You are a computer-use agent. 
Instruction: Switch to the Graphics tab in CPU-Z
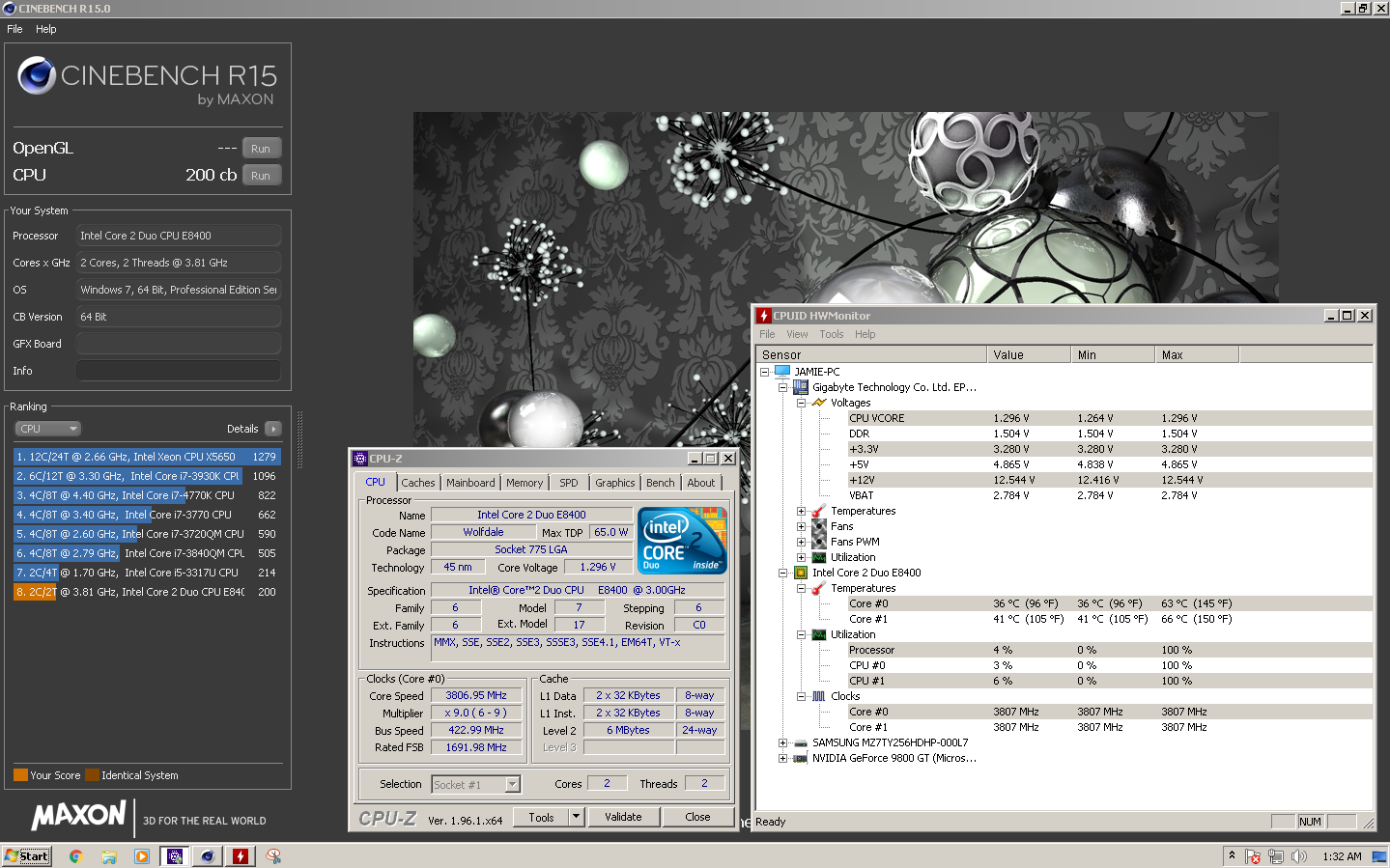(615, 483)
